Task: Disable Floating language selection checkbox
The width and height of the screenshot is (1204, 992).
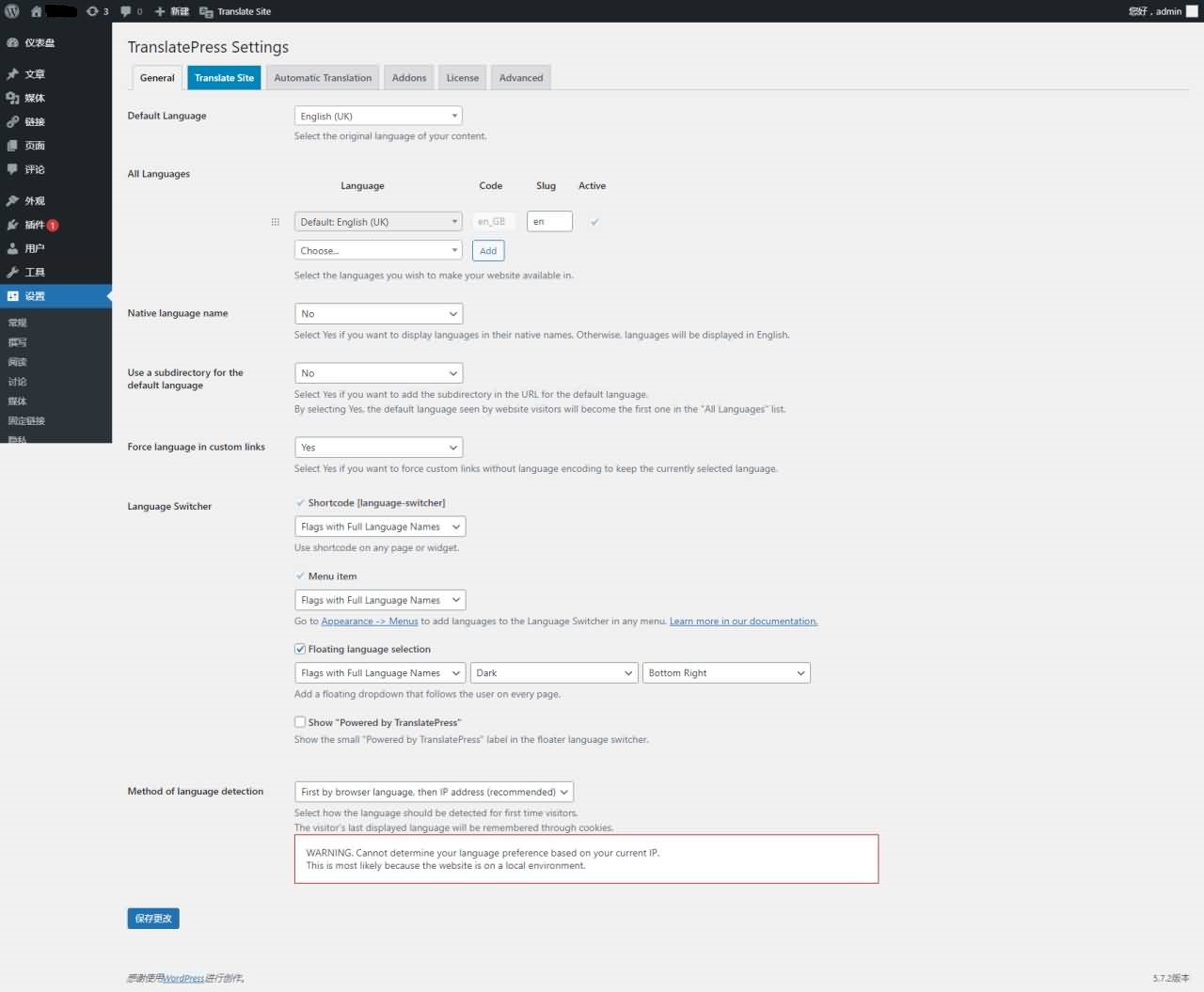Action: tap(300, 649)
